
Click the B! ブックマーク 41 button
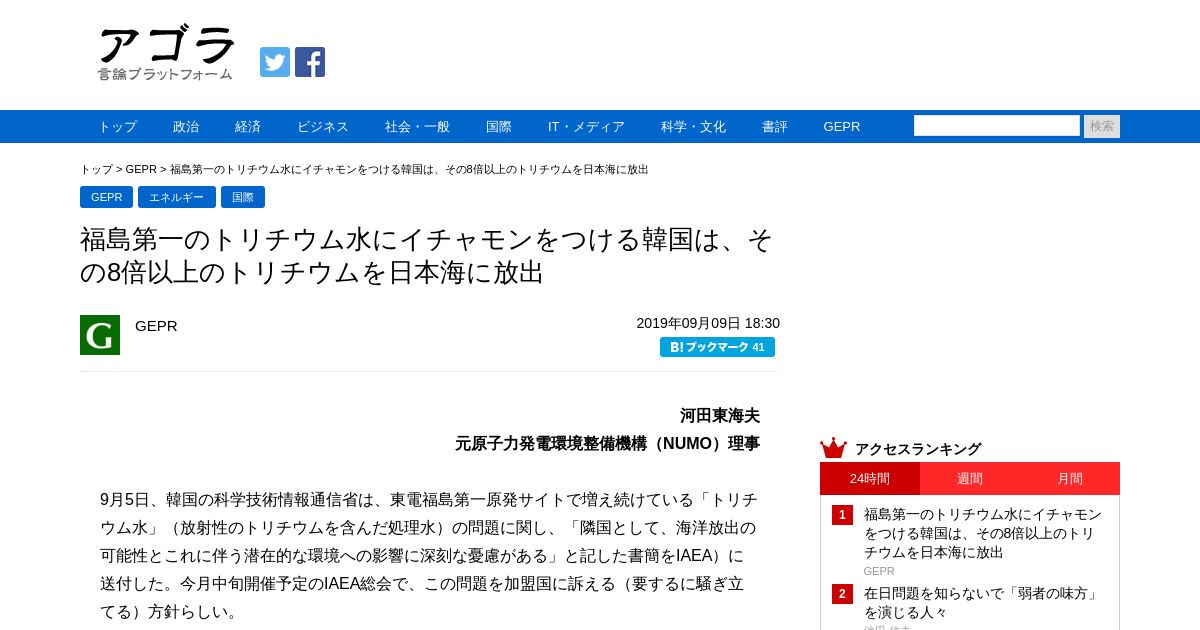pyautogui.click(x=717, y=347)
